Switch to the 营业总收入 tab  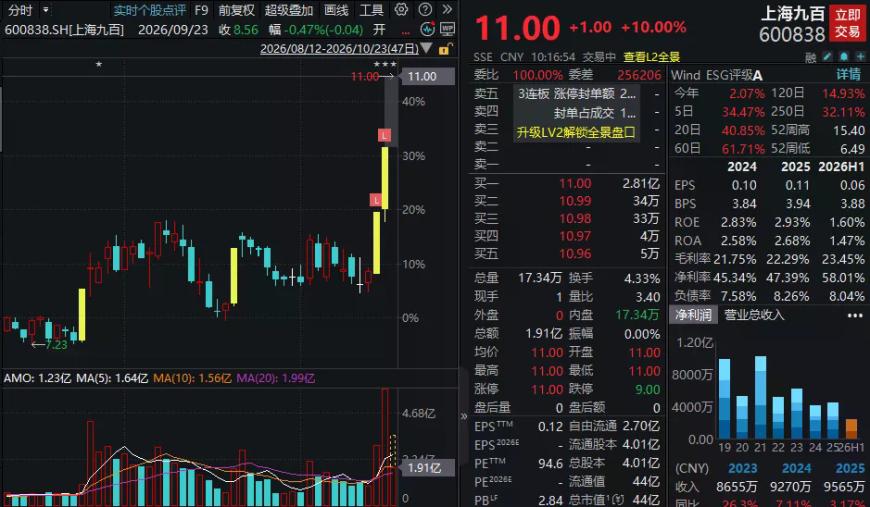click(x=754, y=315)
